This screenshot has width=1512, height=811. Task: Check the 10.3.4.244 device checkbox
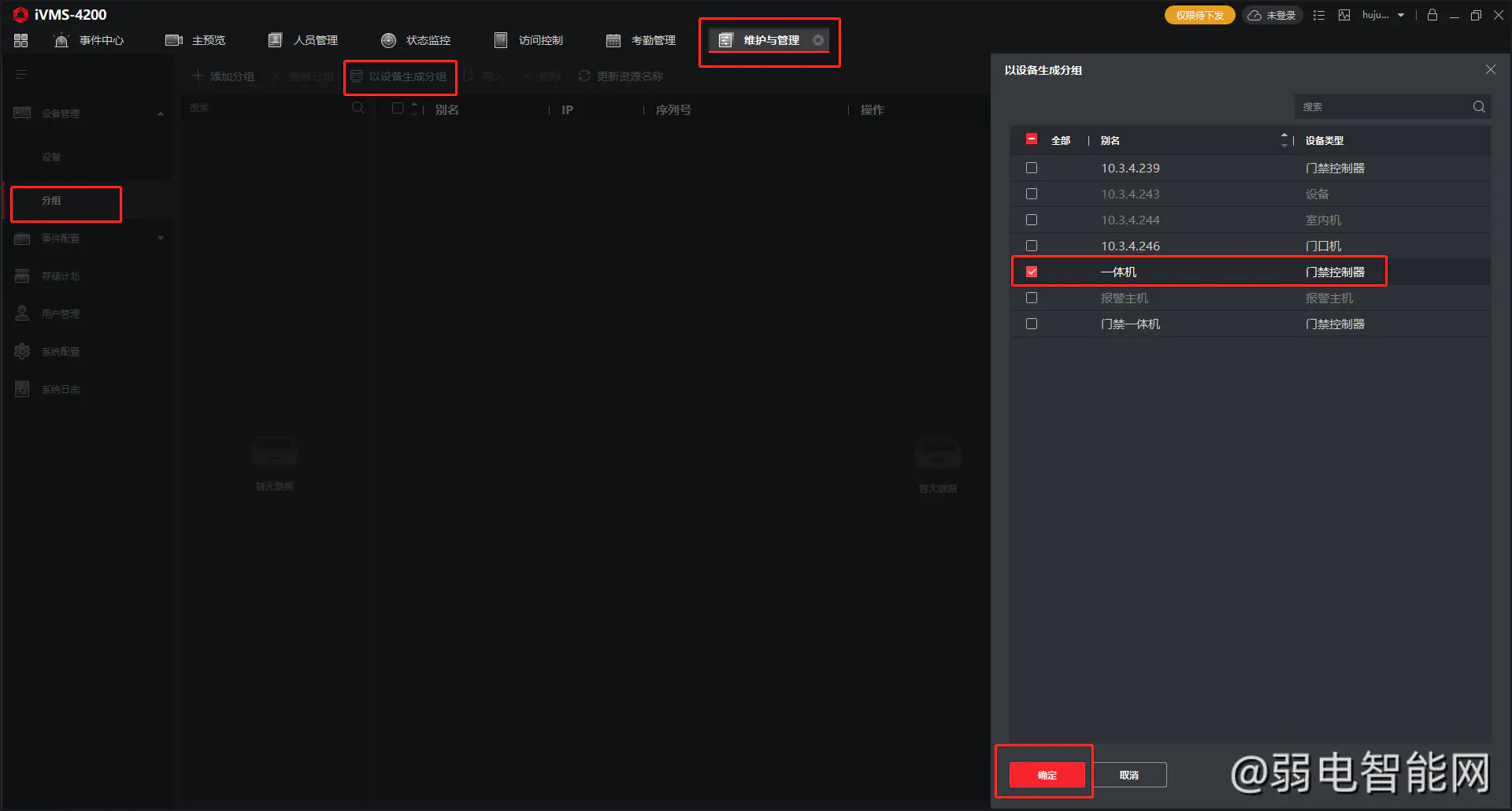pyautogui.click(x=1032, y=220)
